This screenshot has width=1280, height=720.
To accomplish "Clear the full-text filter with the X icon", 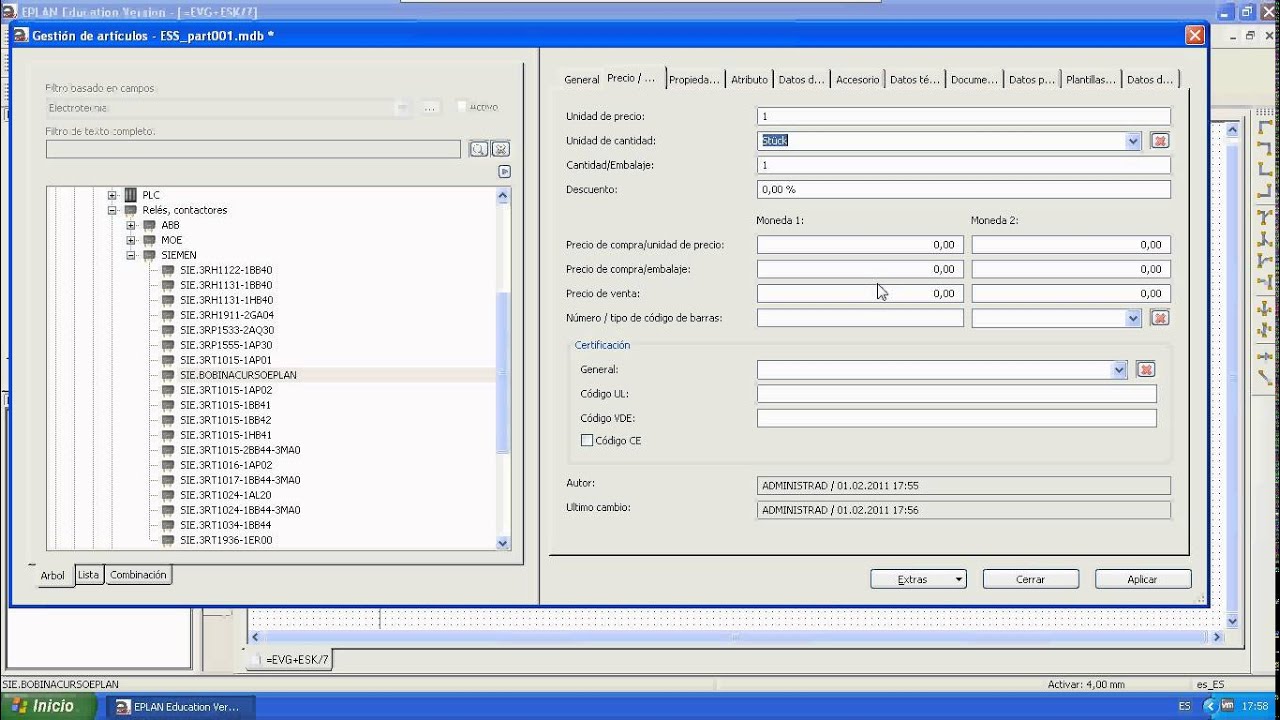I will (501, 149).
